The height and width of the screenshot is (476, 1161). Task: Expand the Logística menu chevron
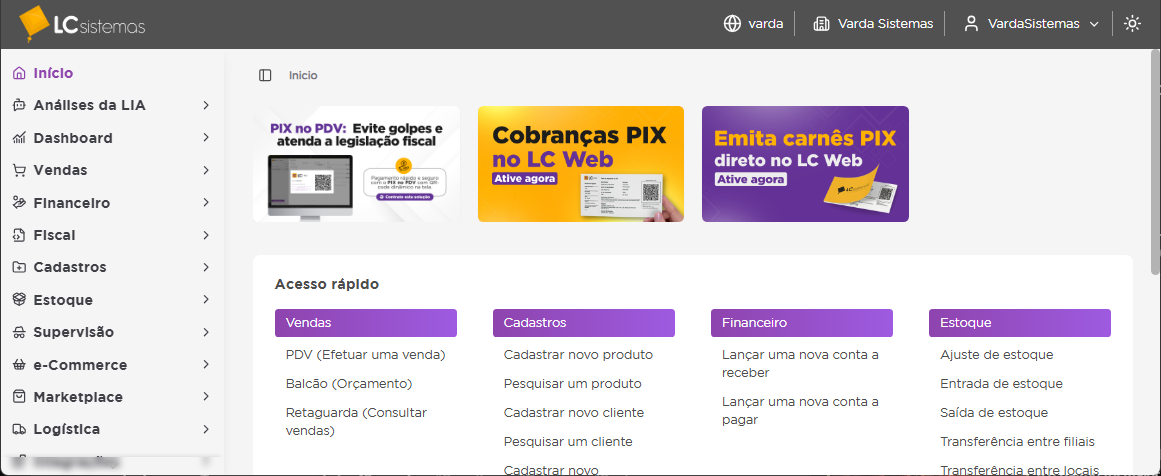[206, 429]
